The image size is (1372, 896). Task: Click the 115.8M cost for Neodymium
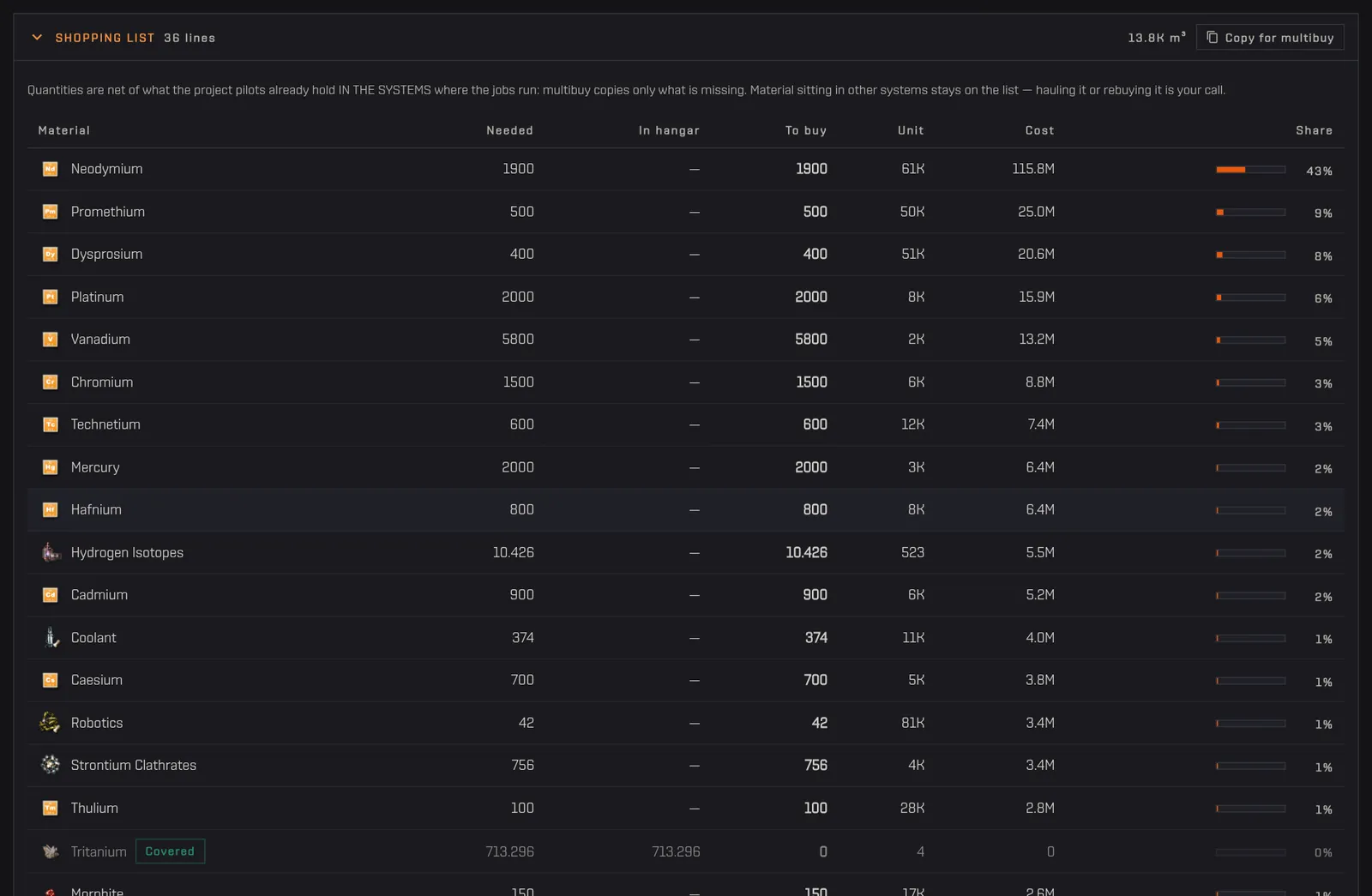[1033, 169]
